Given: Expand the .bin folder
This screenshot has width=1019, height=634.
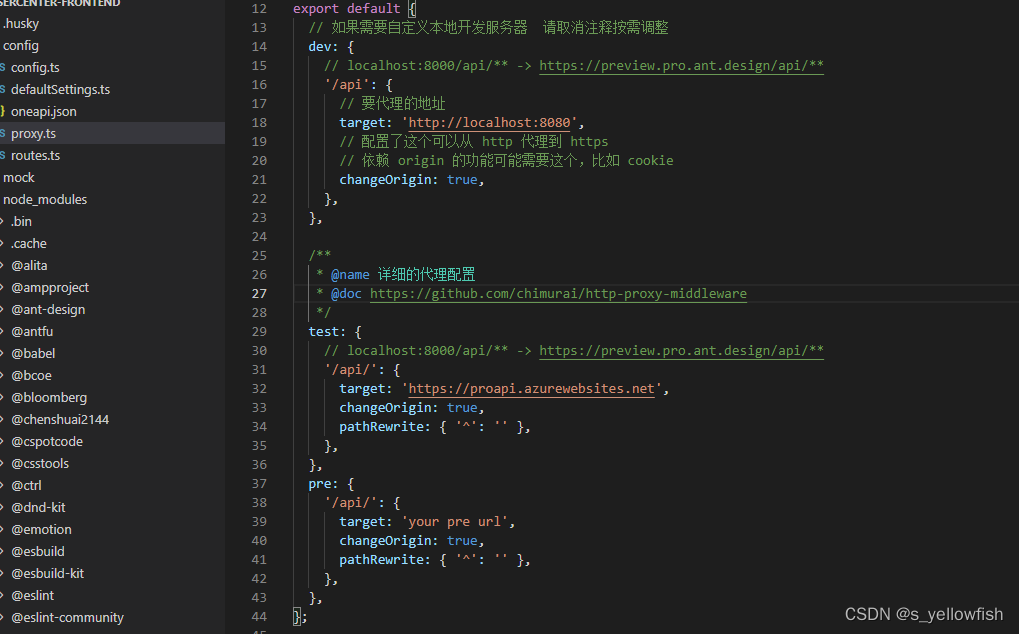Looking at the screenshot, I should (x=21, y=222).
